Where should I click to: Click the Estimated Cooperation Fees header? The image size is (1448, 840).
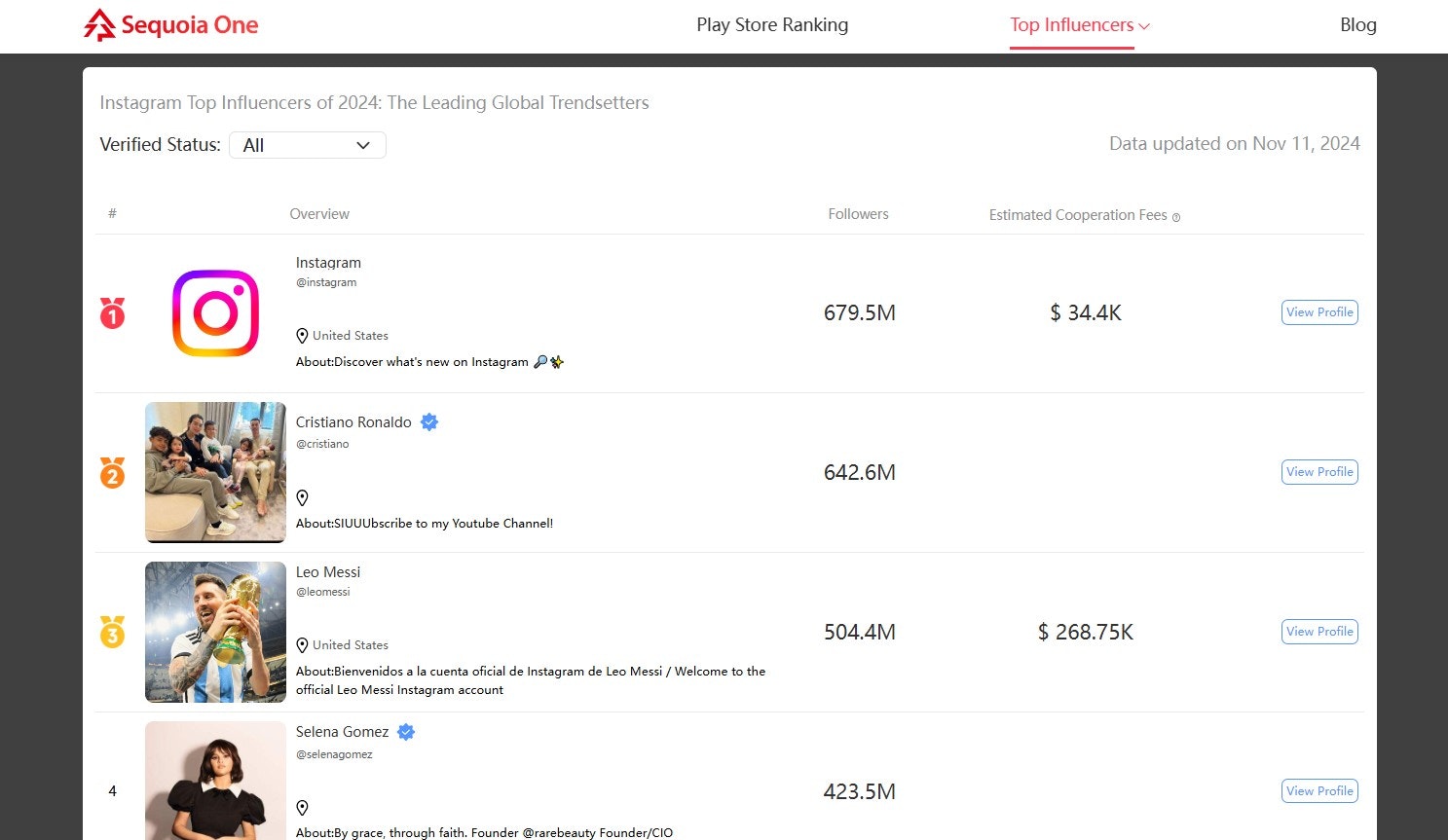click(1078, 215)
